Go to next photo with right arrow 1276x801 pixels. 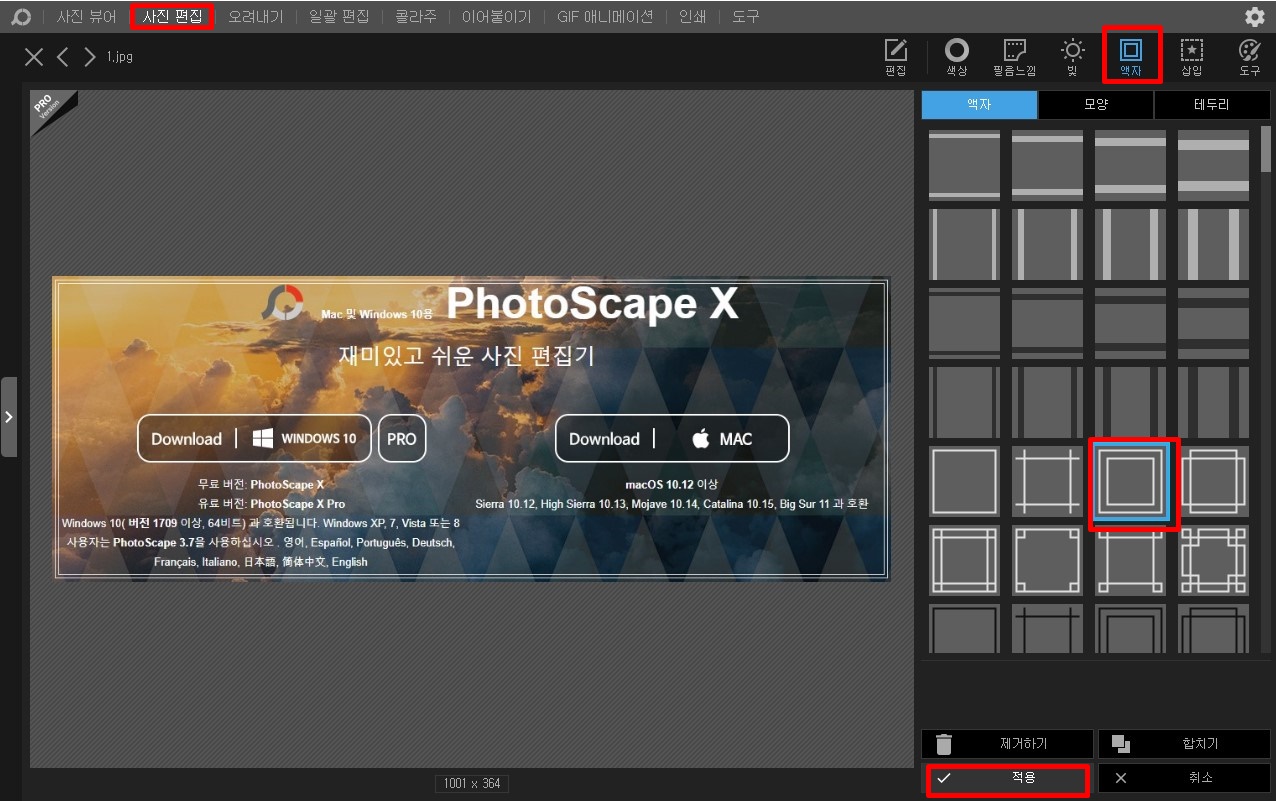pyautogui.click(x=90, y=57)
